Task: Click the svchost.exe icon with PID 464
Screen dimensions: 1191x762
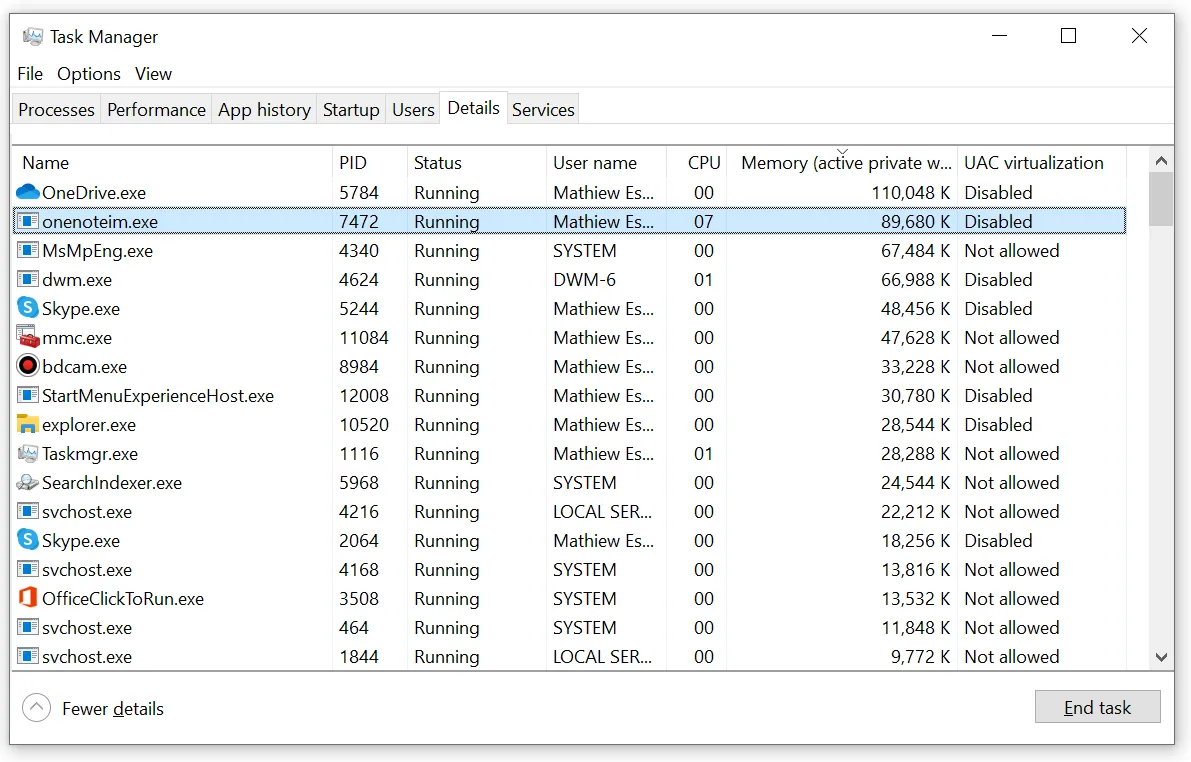Action: (x=28, y=628)
